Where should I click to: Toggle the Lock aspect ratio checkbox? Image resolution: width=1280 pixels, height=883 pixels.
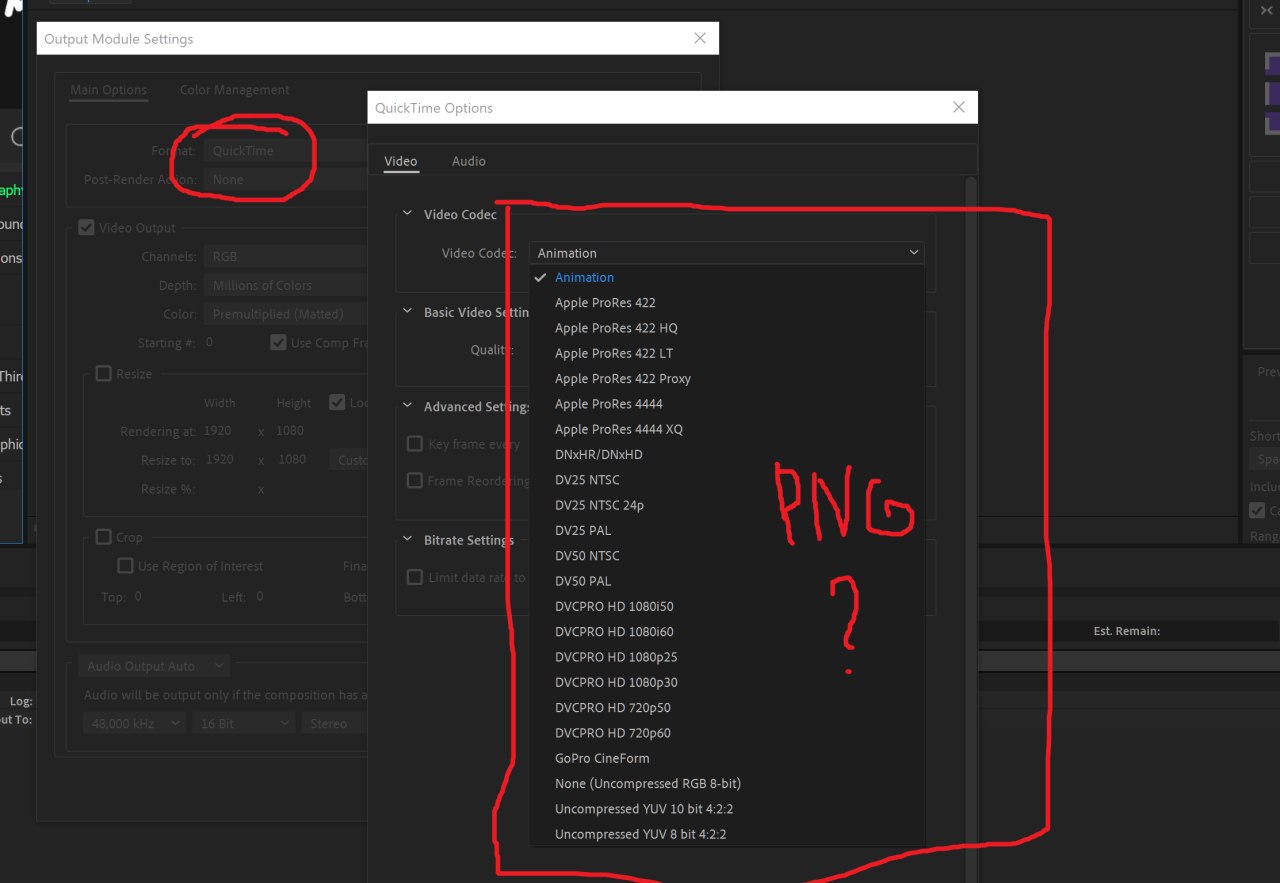point(337,403)
